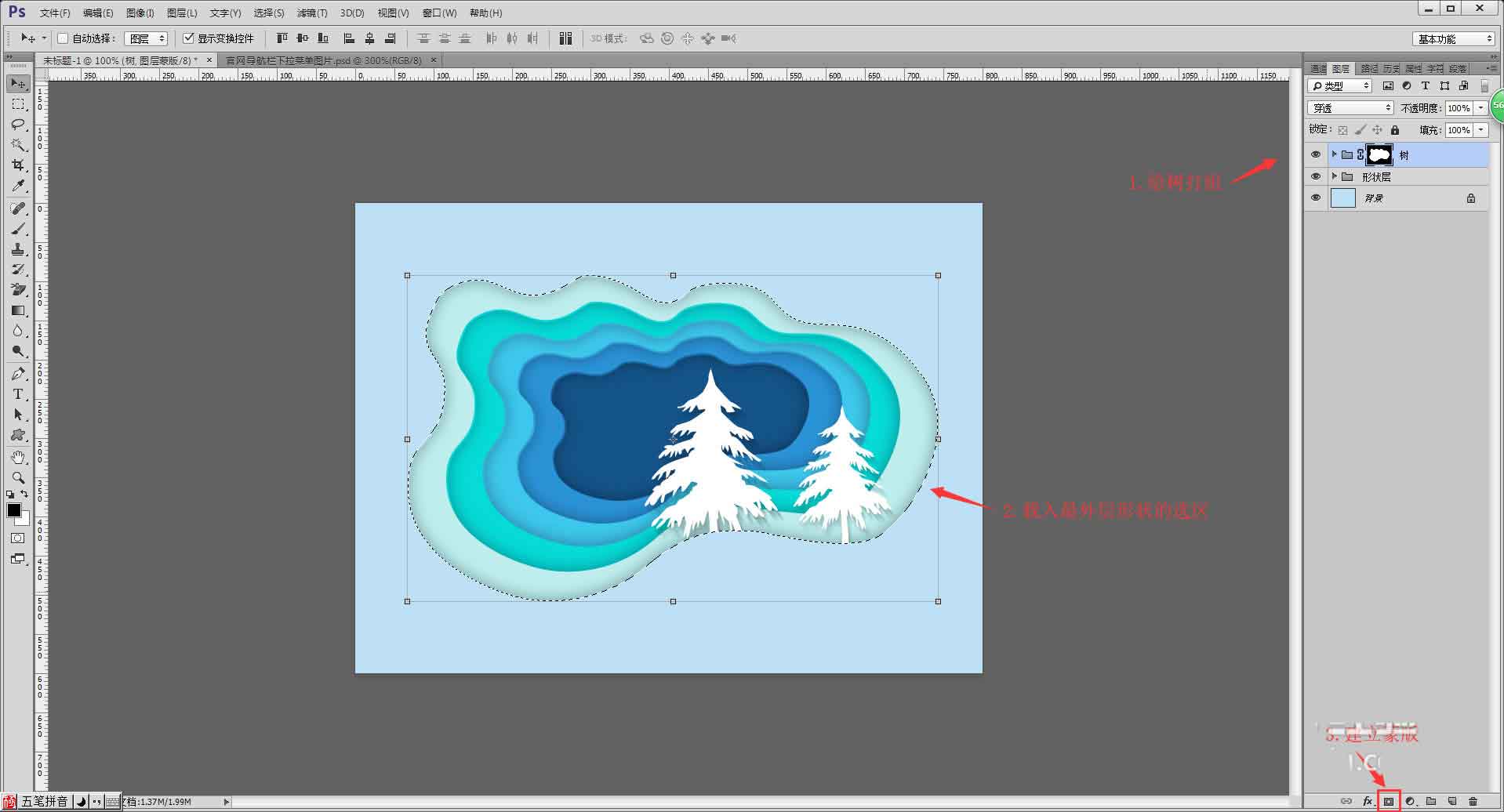
Task: Click the background color swatch
Action: coord(25,520)
